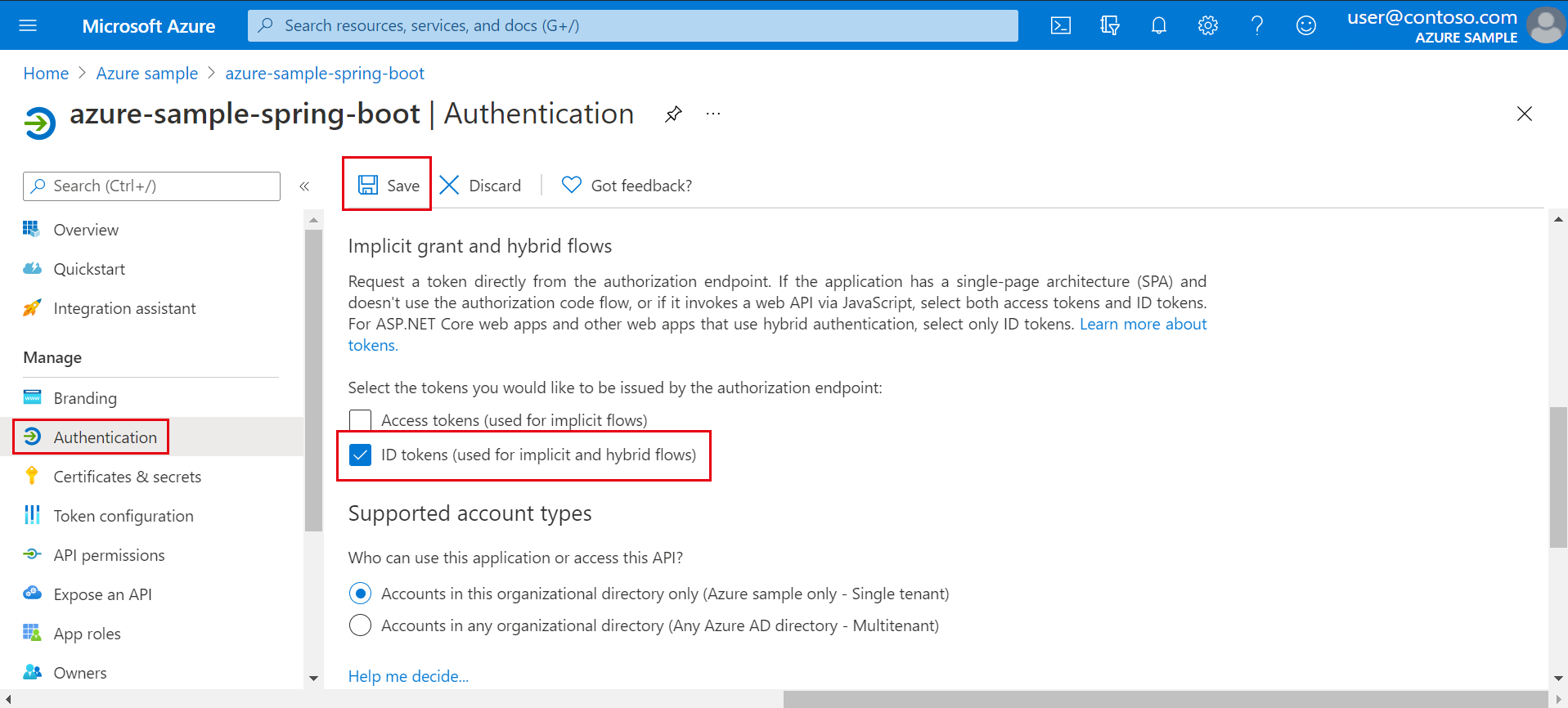This screenshot has height=708, width=1568.
Task: Open the more options ellipsis beside title
Action: (x=713, y=114)
